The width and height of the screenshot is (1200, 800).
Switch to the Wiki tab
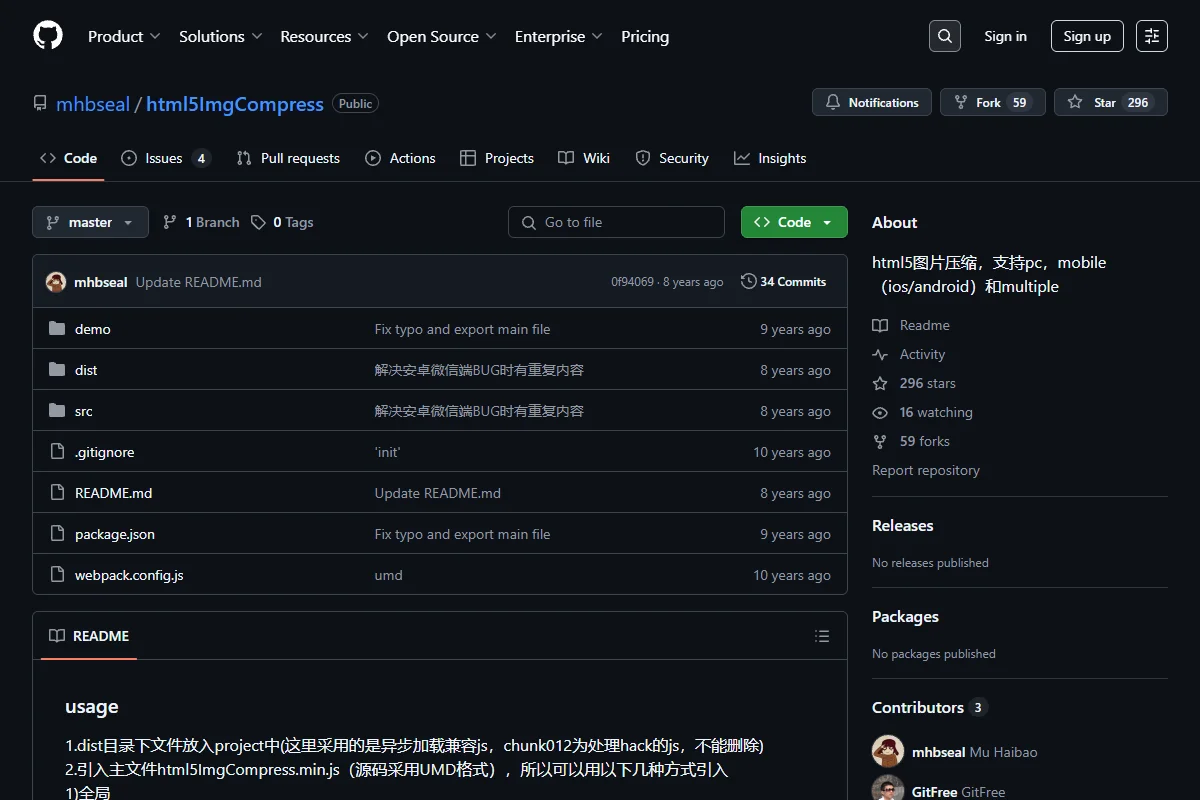point(584,158)
